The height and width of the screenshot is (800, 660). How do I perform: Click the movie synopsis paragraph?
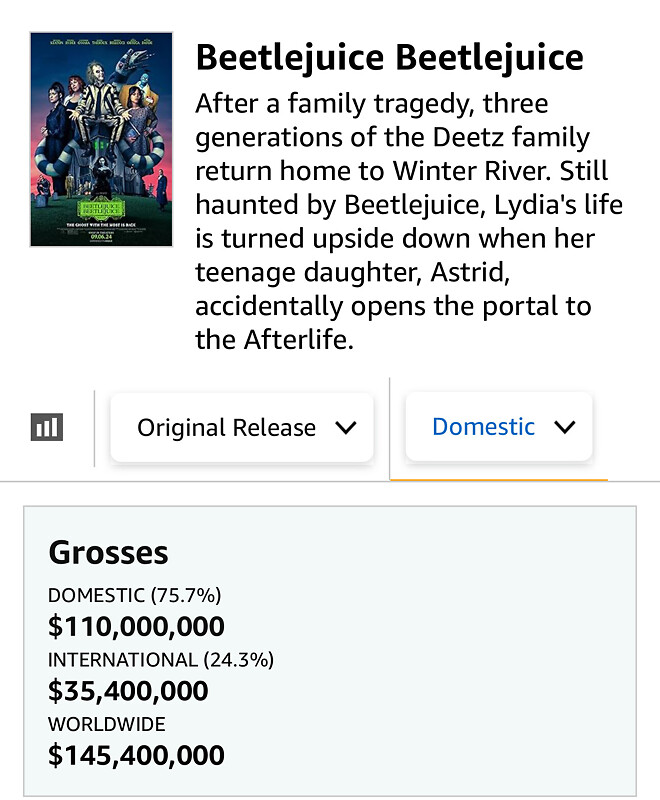click(x=408, y=221)
